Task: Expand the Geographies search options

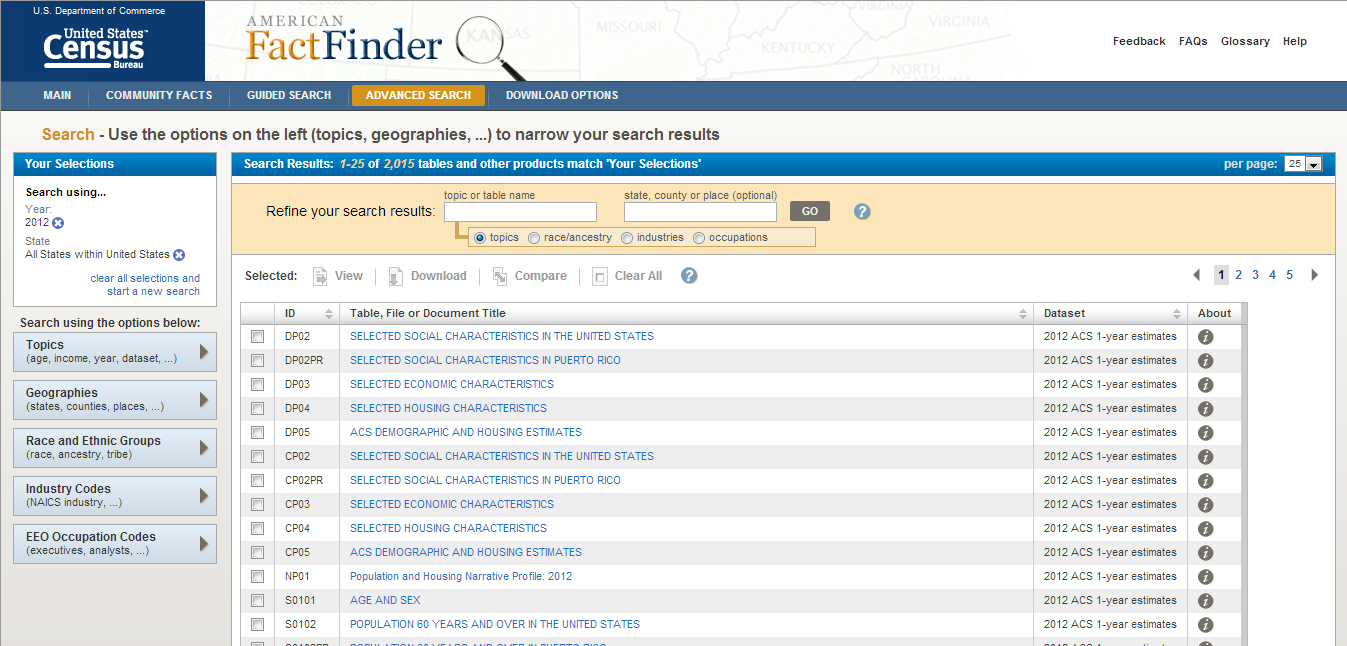Action: click(x=115, y=400)
